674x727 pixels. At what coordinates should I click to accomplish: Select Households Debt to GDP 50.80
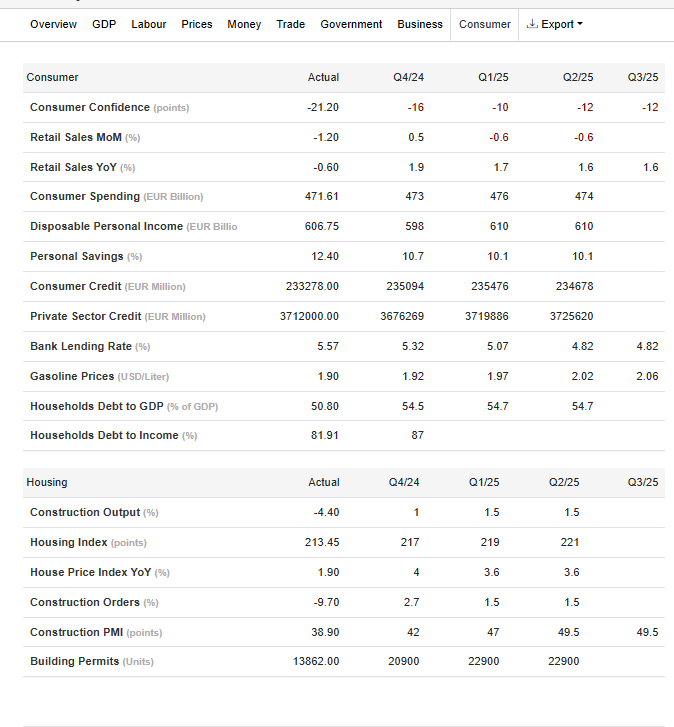(324, 406)
